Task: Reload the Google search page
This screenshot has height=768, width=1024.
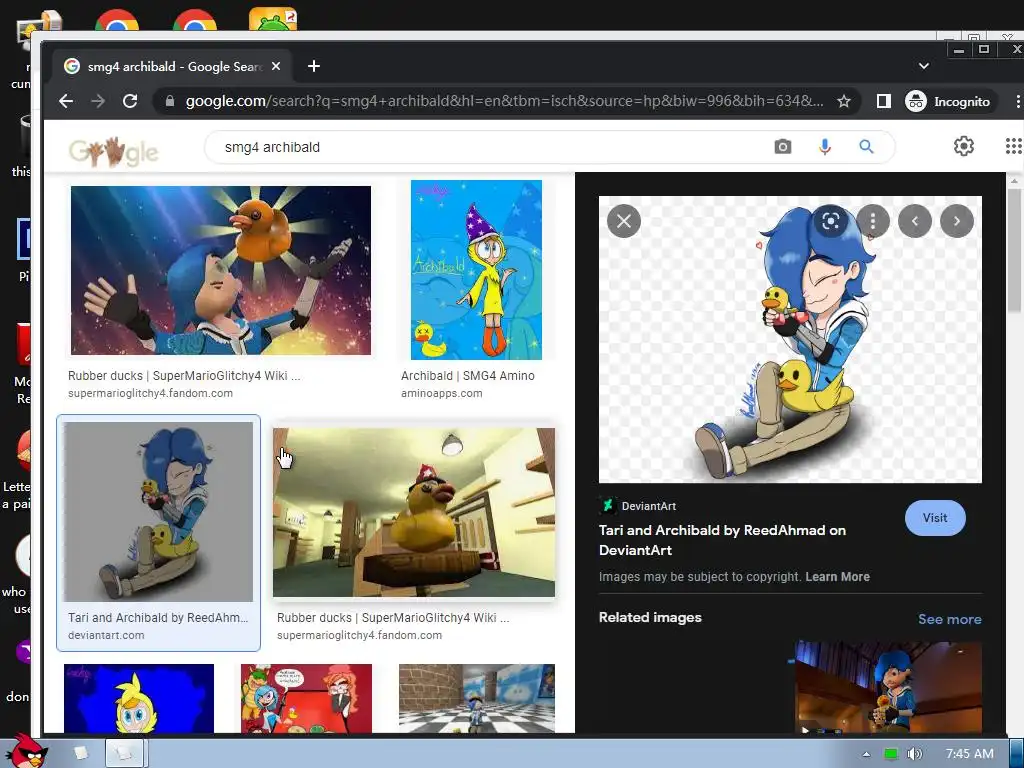Action: (x=130, y=101)
